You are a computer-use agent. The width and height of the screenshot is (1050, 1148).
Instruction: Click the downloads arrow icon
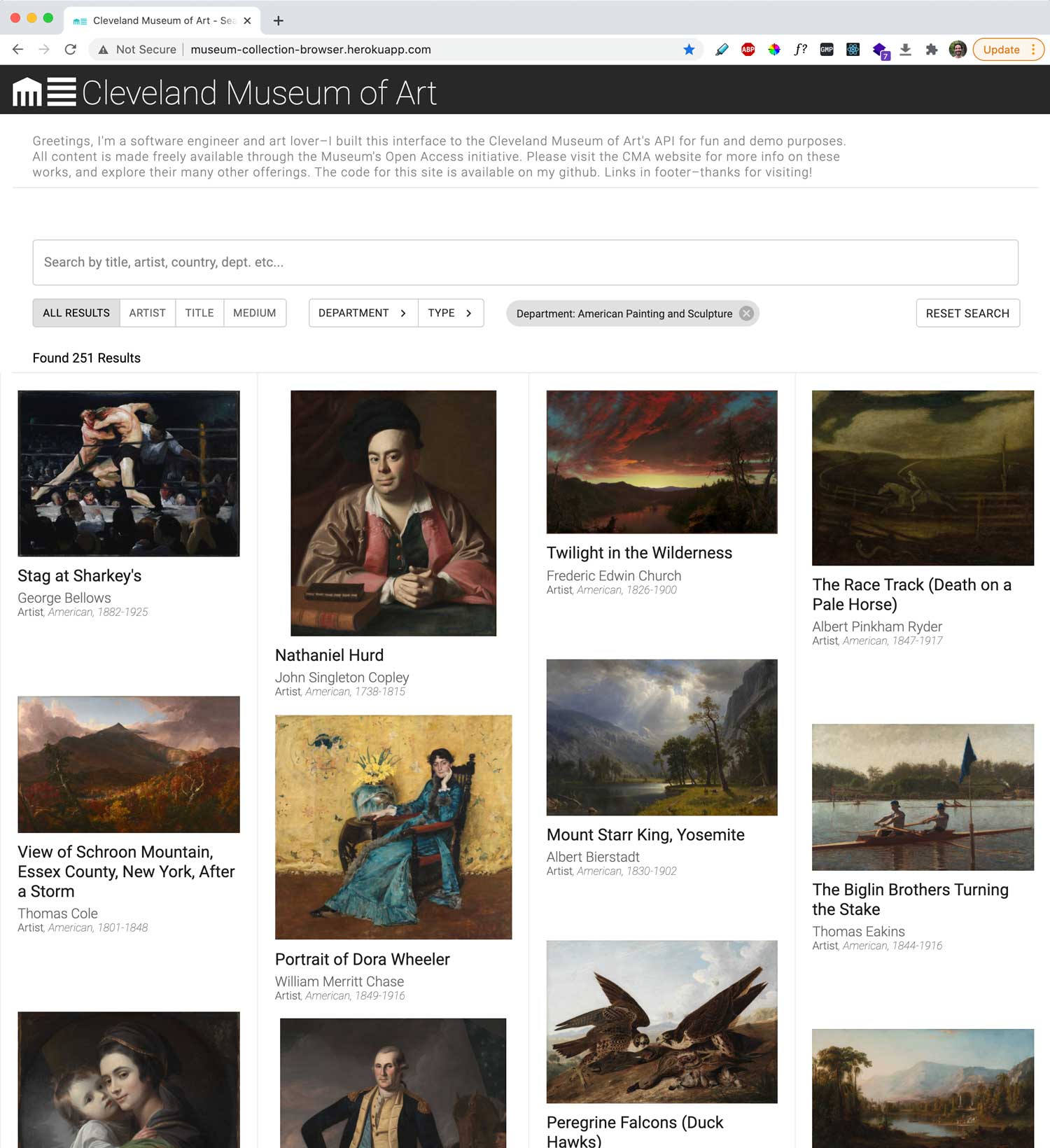coord(905,49)
